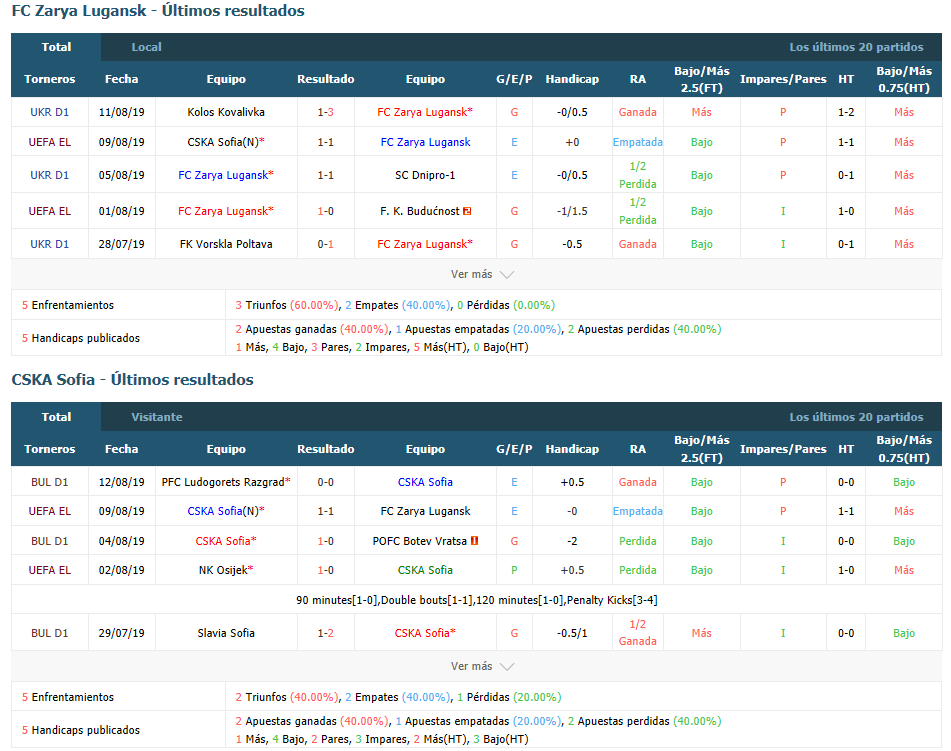
Task: Open F. K. Budućnost team link
Action: [420, 211]
